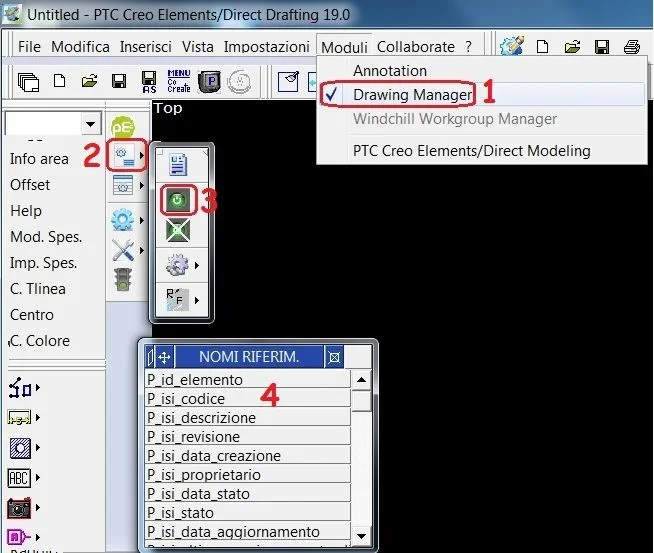Click the wrench and screwdriver tools icon
Image resolution: width=654 pixels, height=553 pixels.
point(123,250)
